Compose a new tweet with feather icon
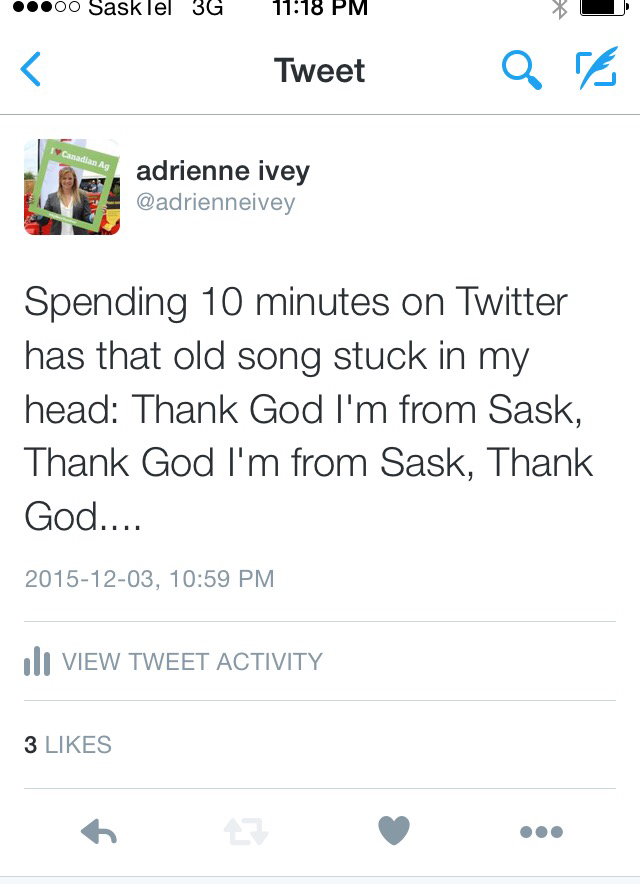 596,71
